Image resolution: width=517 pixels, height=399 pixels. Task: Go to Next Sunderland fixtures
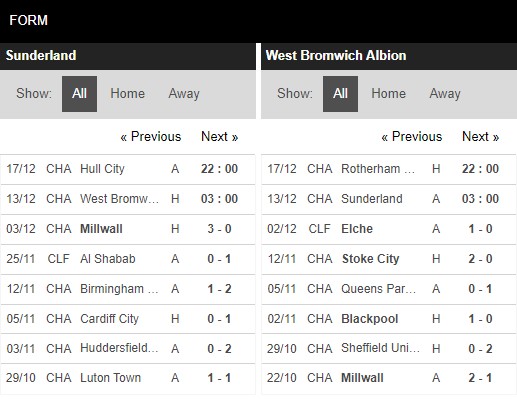[220, 137]
